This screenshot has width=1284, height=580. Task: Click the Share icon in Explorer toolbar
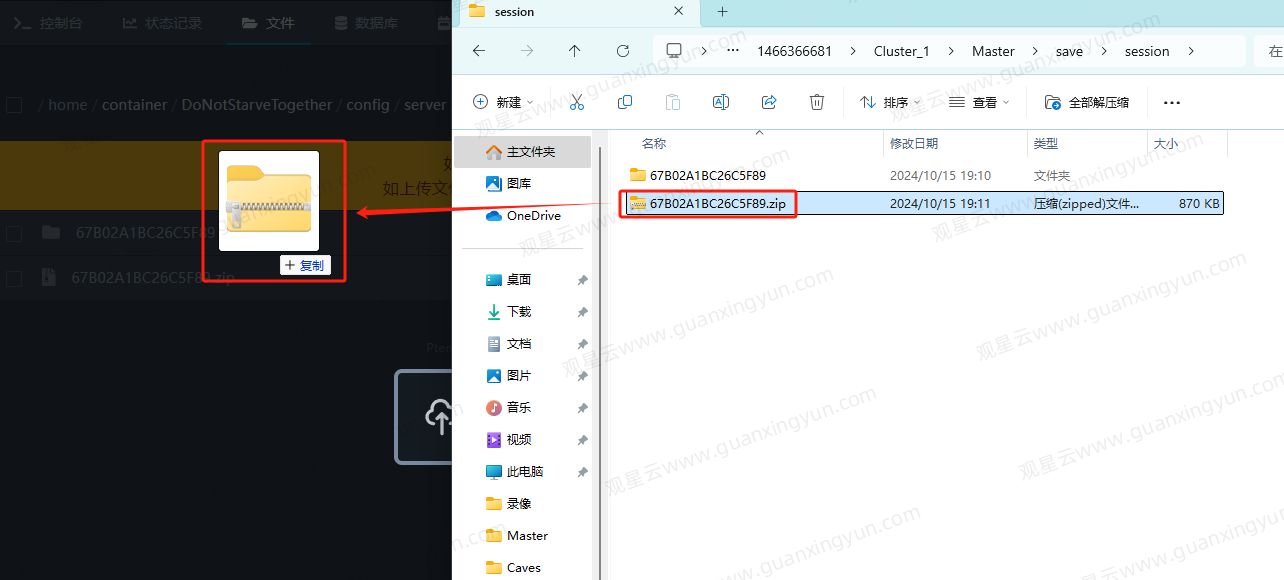769,102
